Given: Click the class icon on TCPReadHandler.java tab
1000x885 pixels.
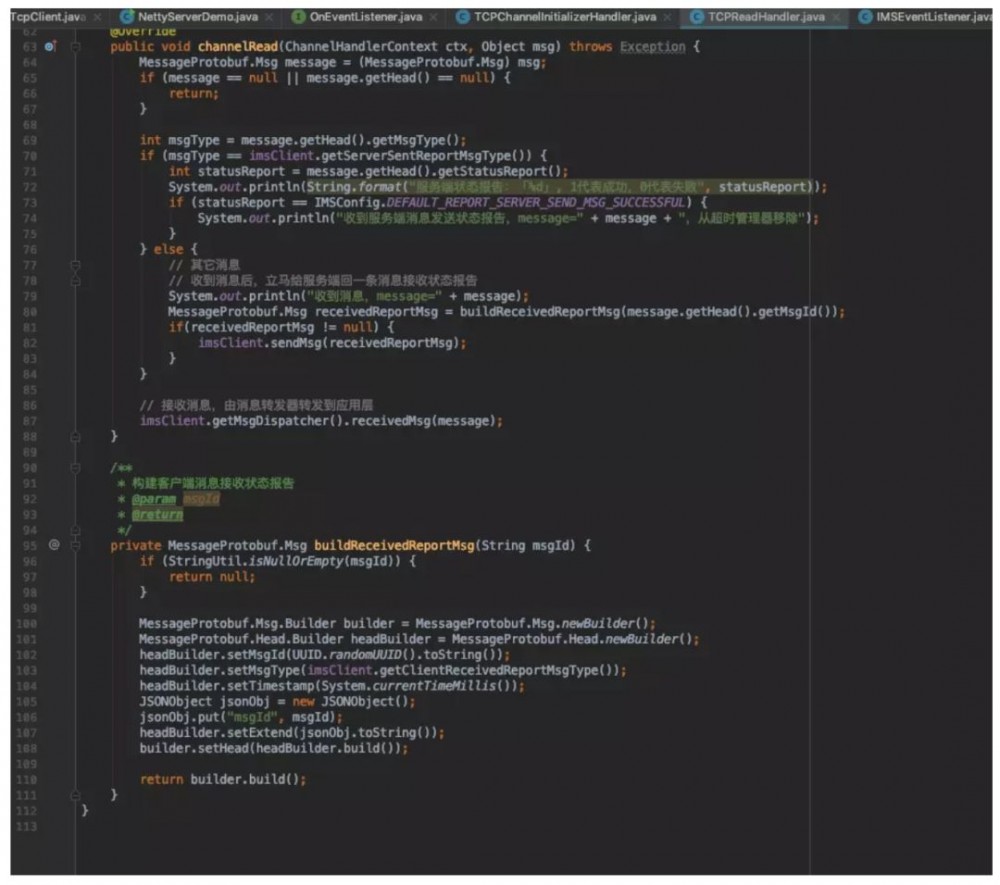Looking at the screenshot, I should tap(697, 17).
